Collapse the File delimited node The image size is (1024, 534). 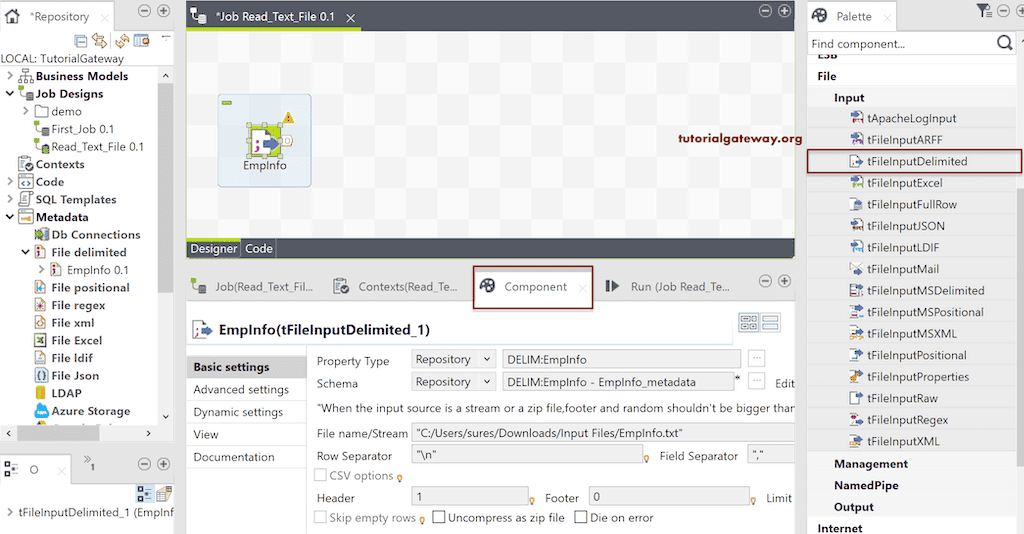coord(25,252)
